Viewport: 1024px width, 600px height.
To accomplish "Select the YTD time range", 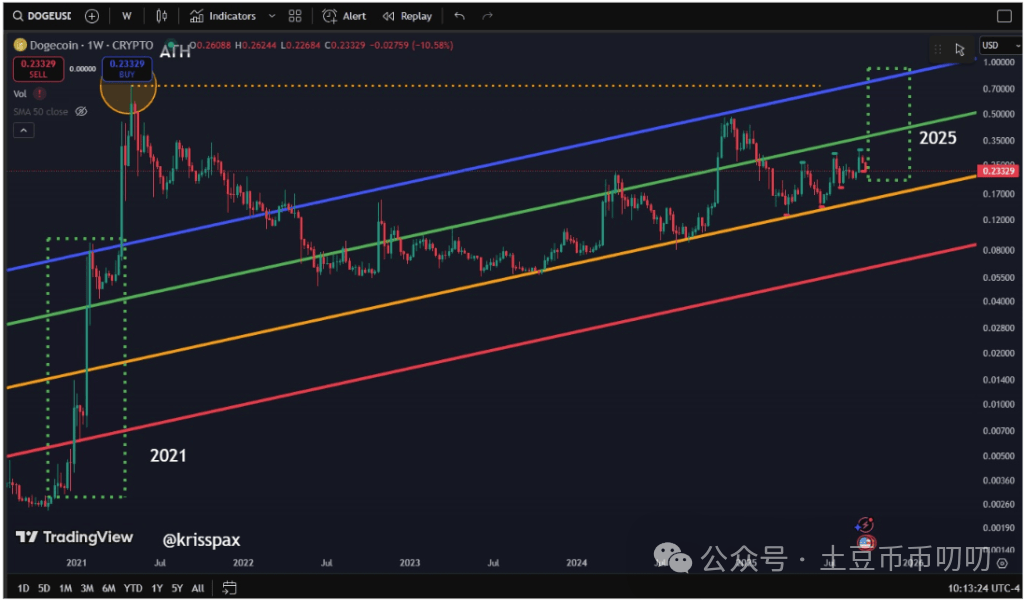I will pos(133,588).
